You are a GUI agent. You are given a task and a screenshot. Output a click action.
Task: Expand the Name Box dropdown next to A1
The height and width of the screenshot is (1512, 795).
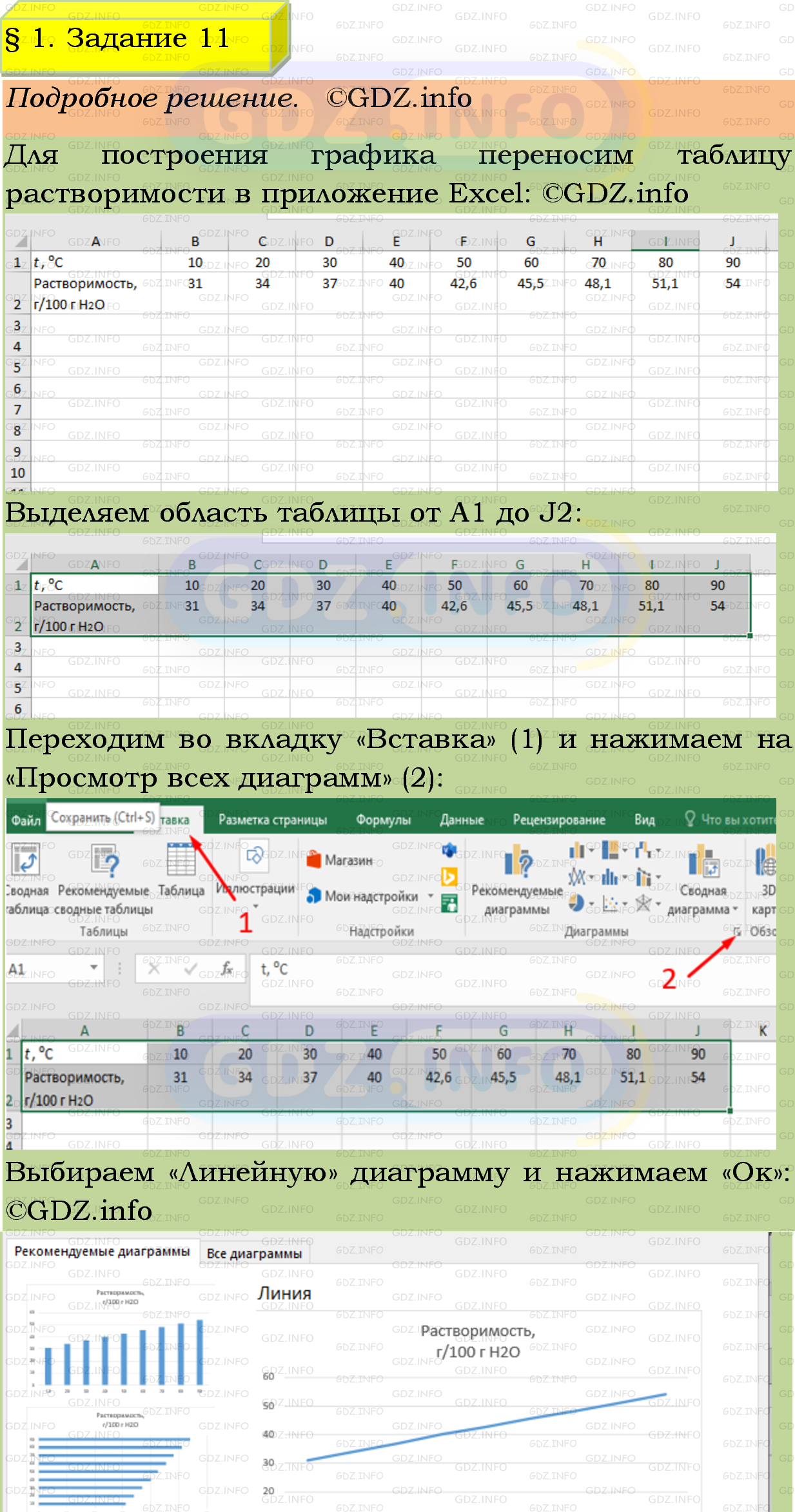click(x=94, y=967)
